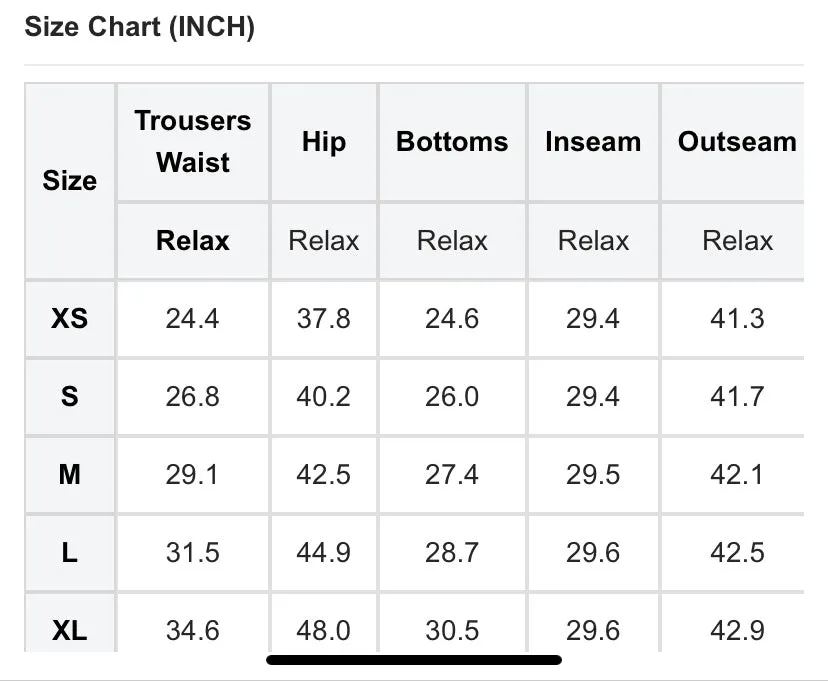828x681 pixels.
Task: Click the Bottoms column header
Action: [x=452, y=141]
